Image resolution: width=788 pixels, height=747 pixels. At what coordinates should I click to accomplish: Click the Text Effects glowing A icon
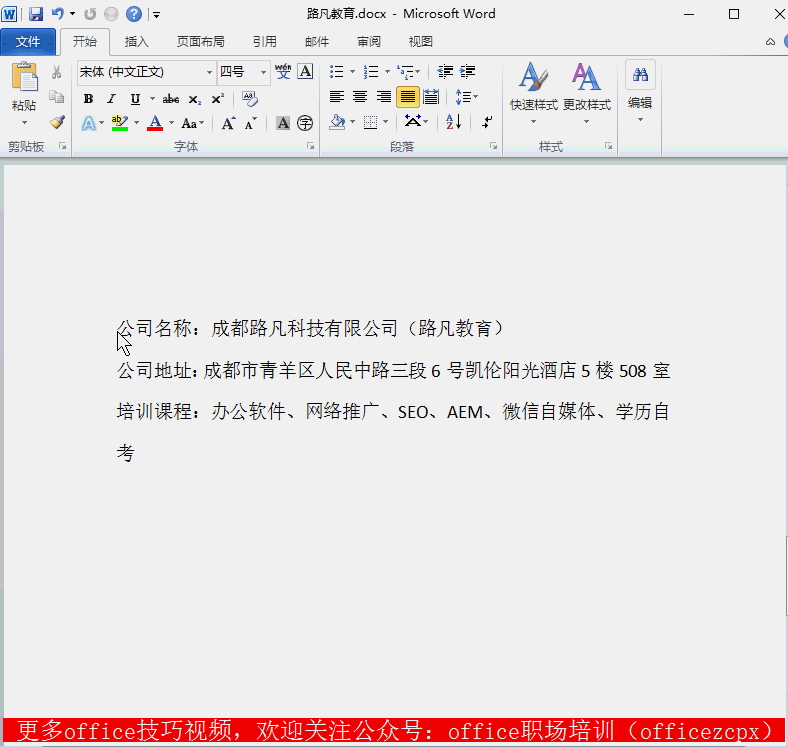(89, 123)
